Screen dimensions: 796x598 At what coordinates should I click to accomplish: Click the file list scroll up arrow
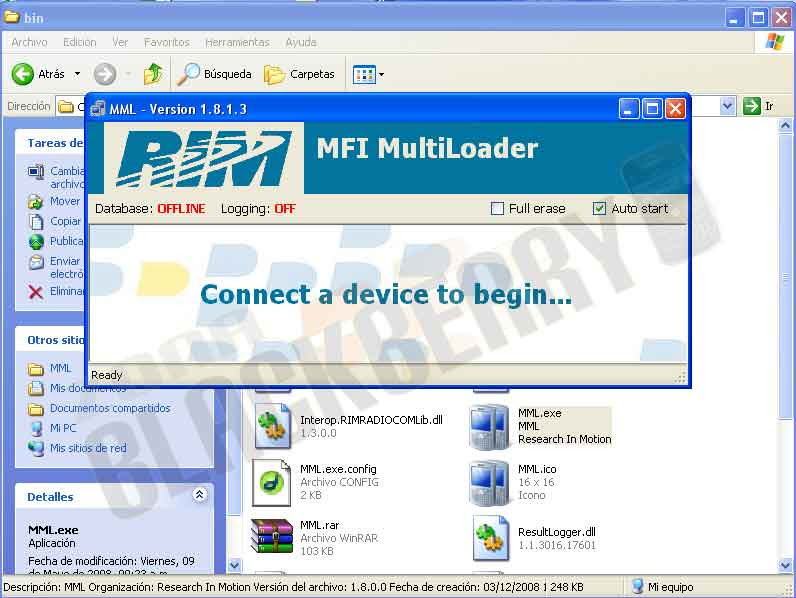785,125
